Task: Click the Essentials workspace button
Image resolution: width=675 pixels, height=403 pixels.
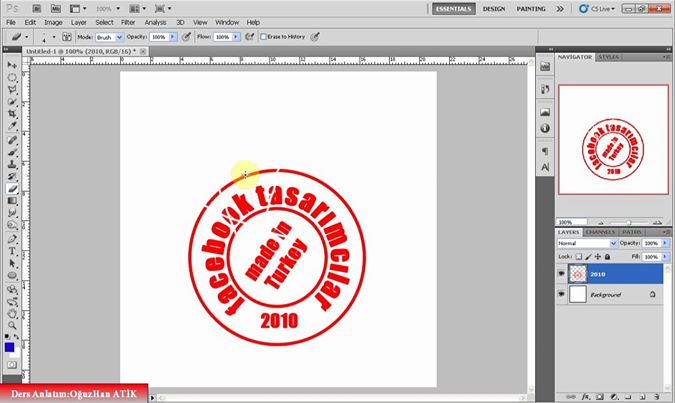Action: click(454, 9)
